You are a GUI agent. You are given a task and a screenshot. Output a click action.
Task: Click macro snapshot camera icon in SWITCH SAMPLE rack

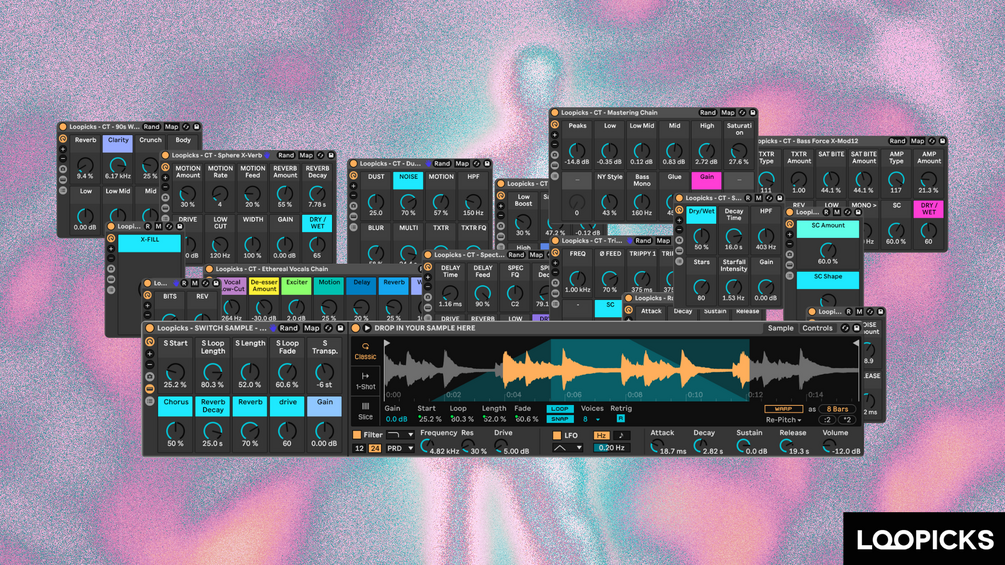(149, 377)
